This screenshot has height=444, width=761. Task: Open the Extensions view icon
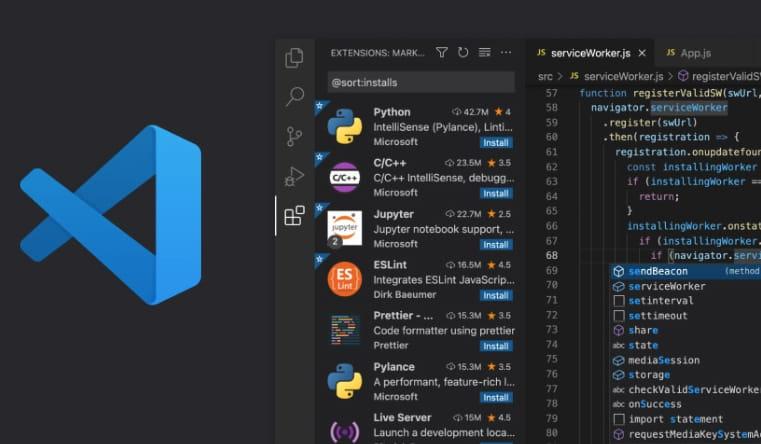click(294, 216)
